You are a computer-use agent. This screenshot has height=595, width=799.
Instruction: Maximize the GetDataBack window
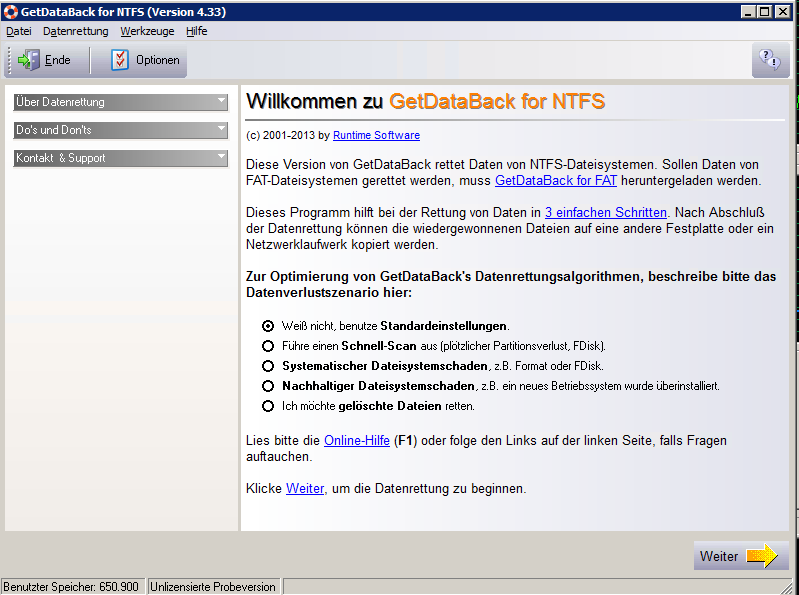click(764, 12)
